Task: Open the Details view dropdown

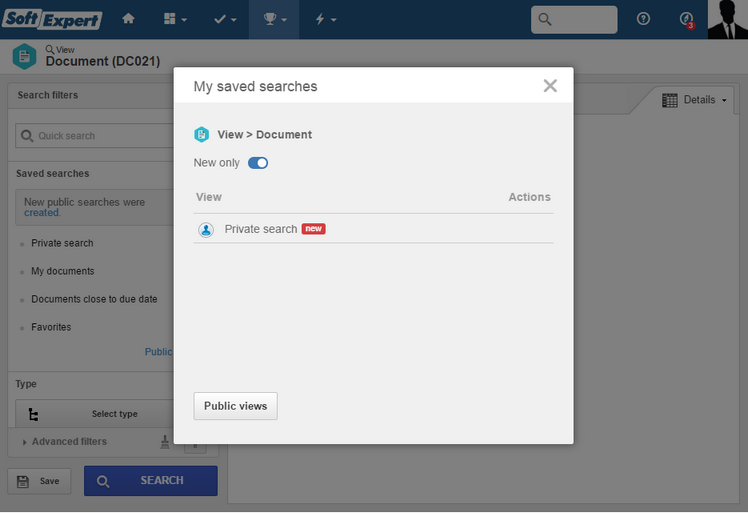Action: pos(695,100)
